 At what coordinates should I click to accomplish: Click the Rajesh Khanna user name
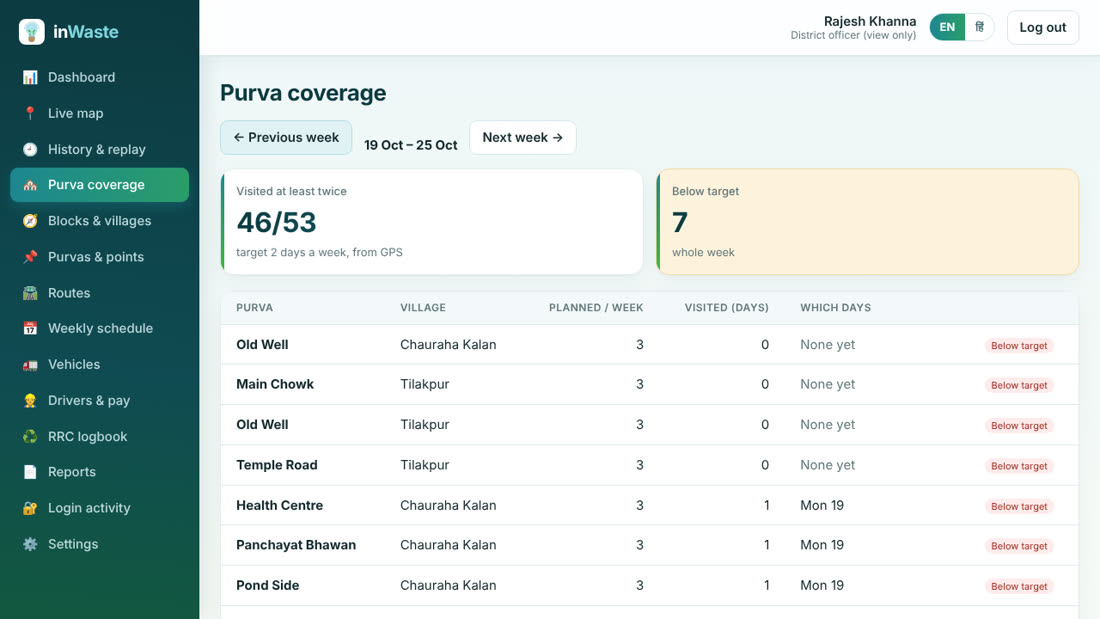pyautogui.click(x=870, y=21)
